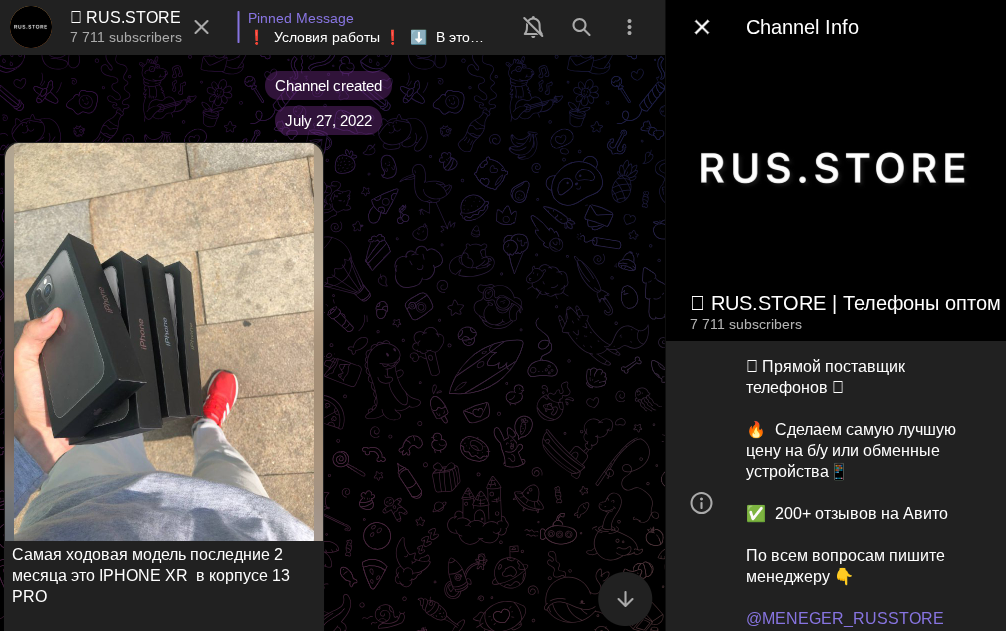Select the IPHONE XR message caption
Image resolution: width=1006 pixels, height=631 pixels.
(x=150, y=576)
